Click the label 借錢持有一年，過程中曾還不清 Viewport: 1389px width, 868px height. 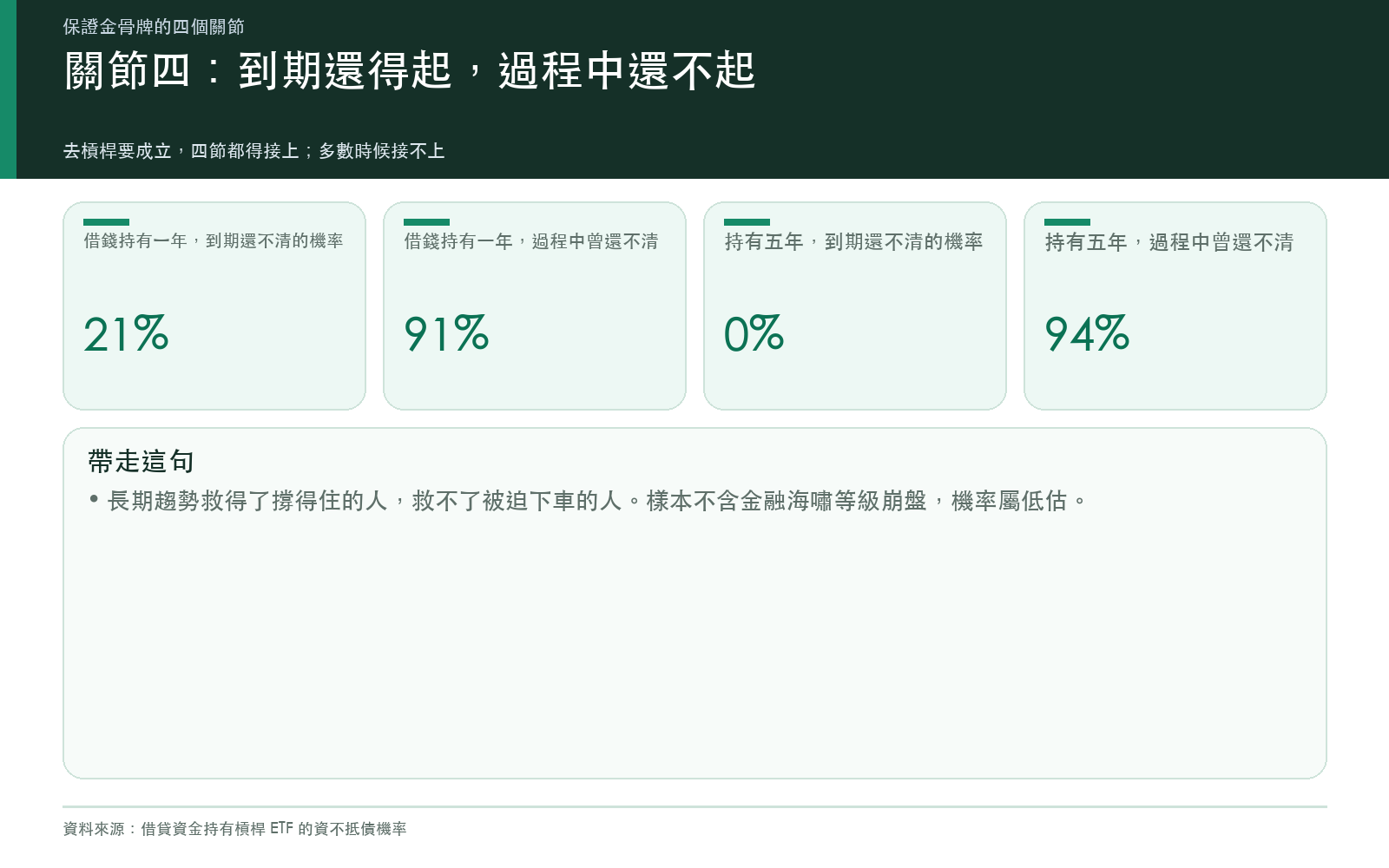coord(531,241)
